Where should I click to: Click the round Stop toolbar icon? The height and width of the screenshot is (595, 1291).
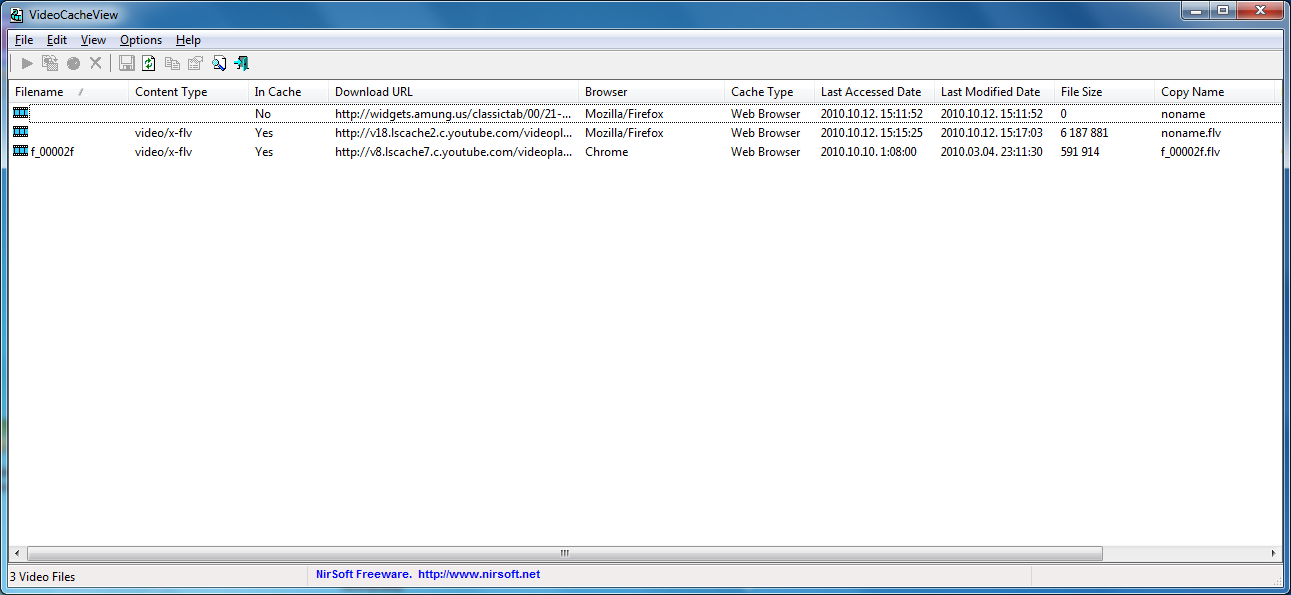click(73, 64)
